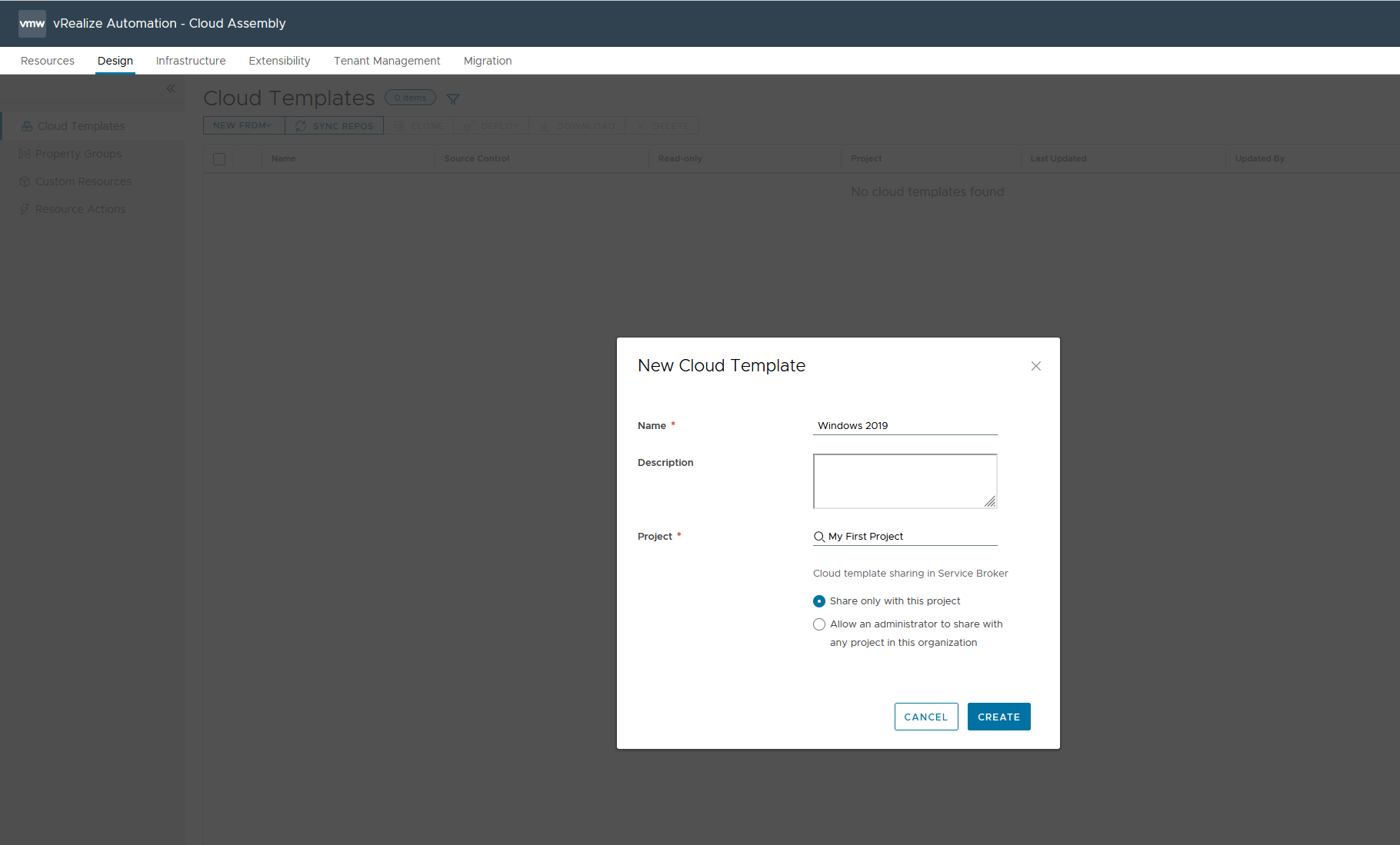Click the Name input field with Windows 2019
1400x845 pixels.
[905, 426]
